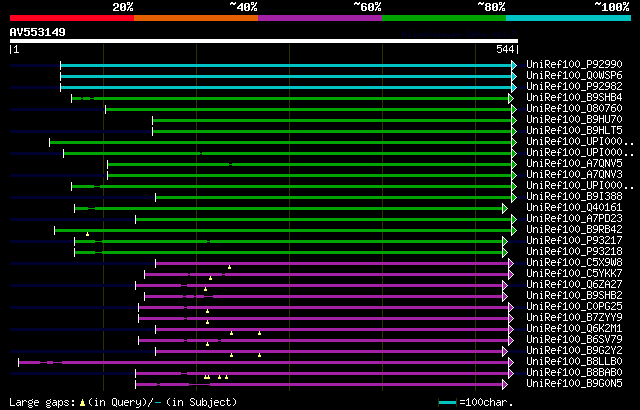Image resolution: width=640 pixels, height=410 pixels.
Task: Select hit label UniRef100_Q40161
Action: click(574, 208)
